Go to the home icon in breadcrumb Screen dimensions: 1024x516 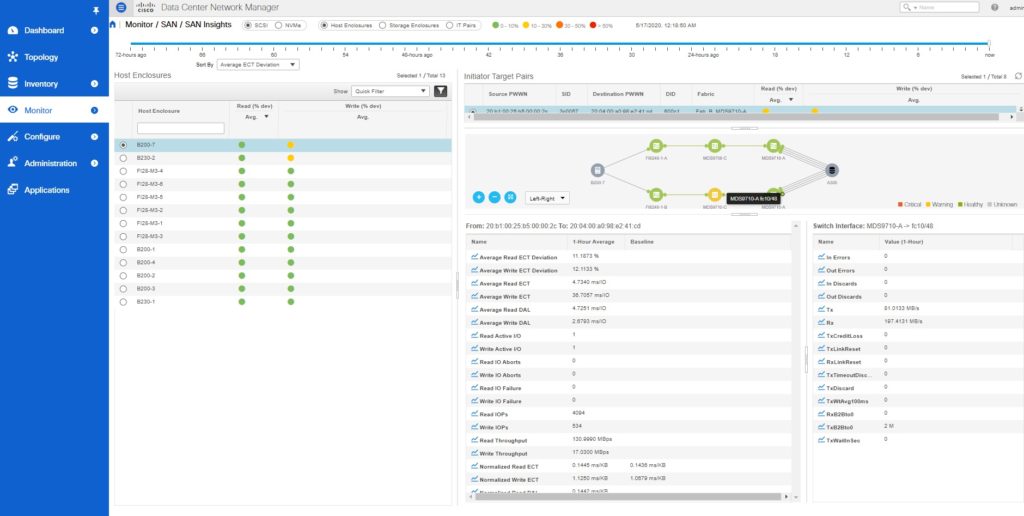pos(113,25)
